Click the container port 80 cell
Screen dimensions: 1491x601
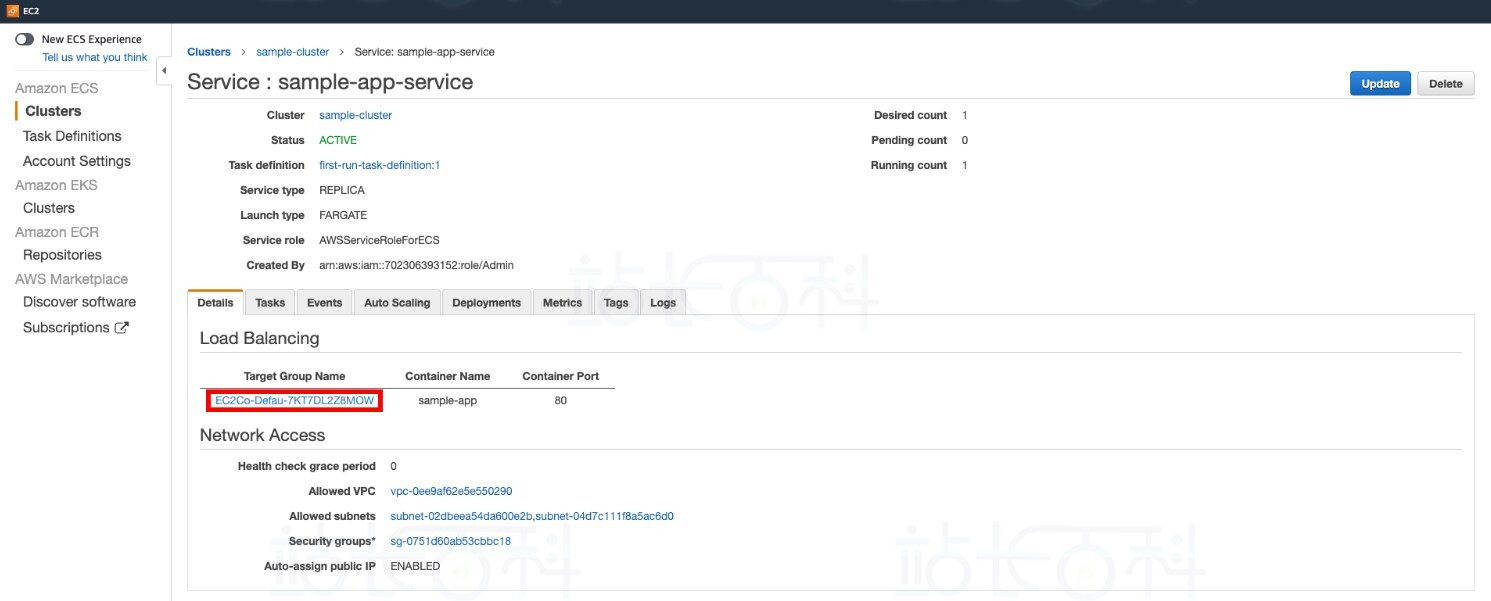[x=560, y=401]
